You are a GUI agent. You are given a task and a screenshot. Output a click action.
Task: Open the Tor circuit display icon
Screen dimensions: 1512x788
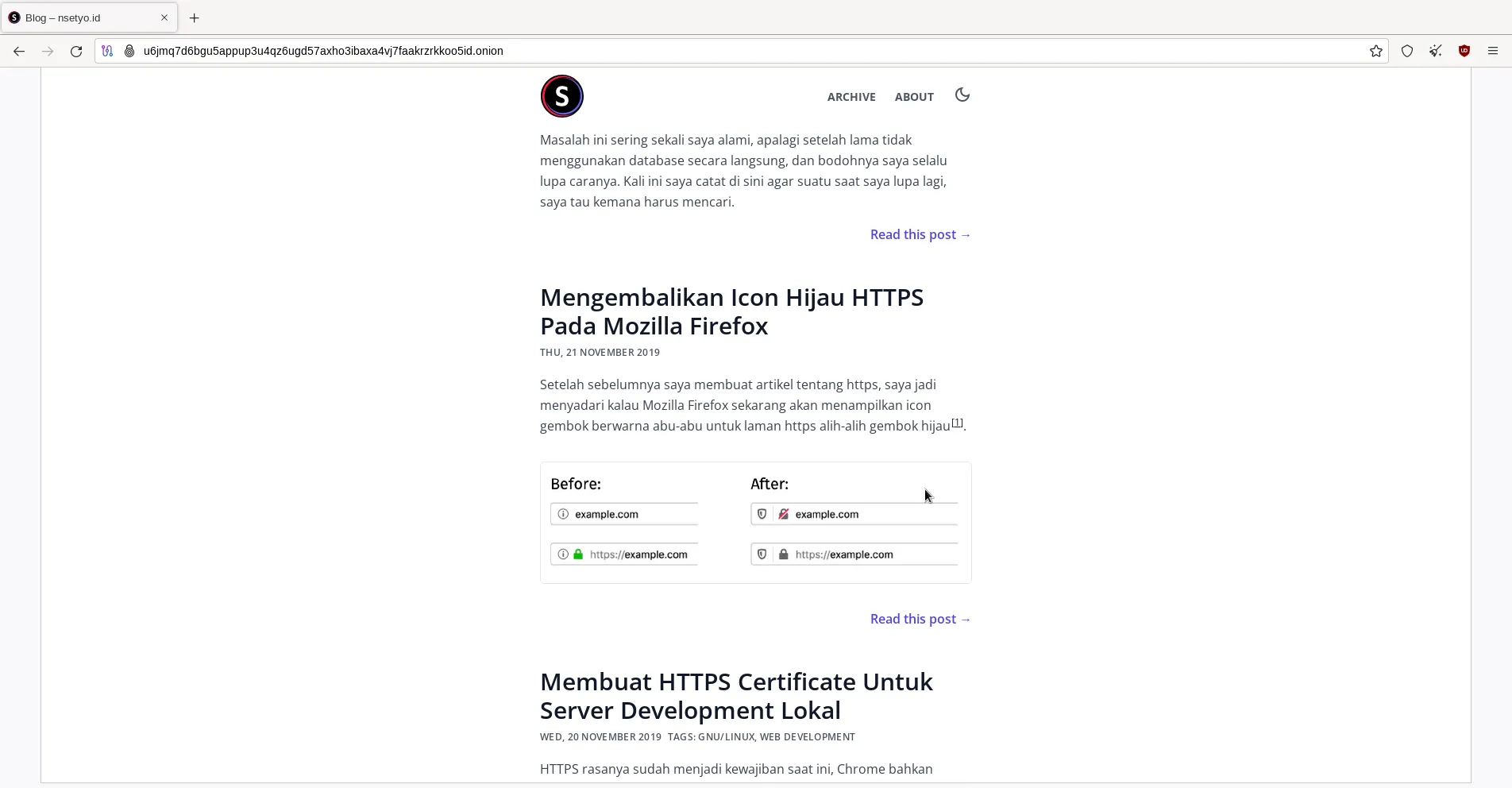[x=107, y=51]
